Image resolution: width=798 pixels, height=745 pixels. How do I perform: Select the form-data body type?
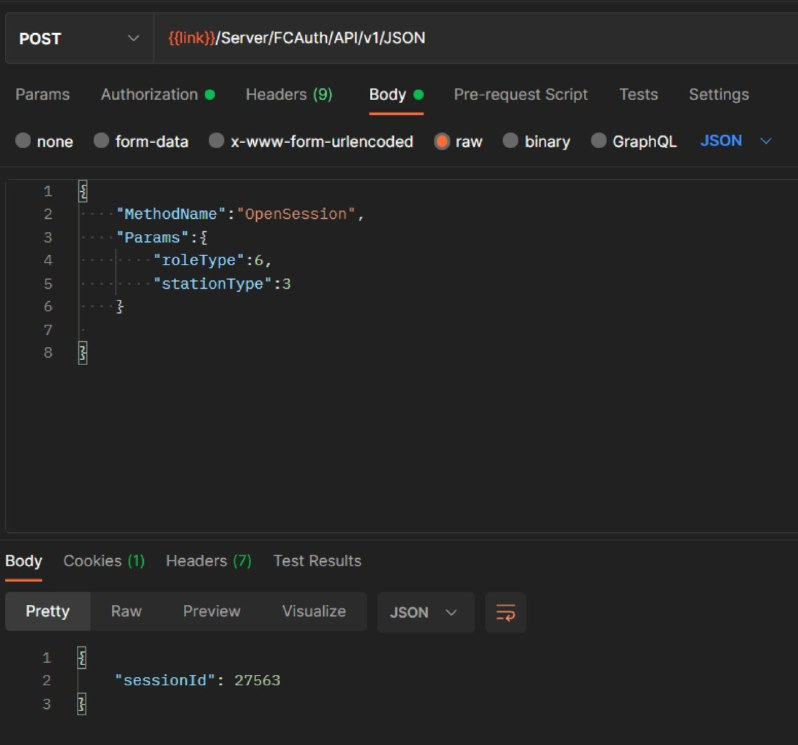click(x=141, y=141)
